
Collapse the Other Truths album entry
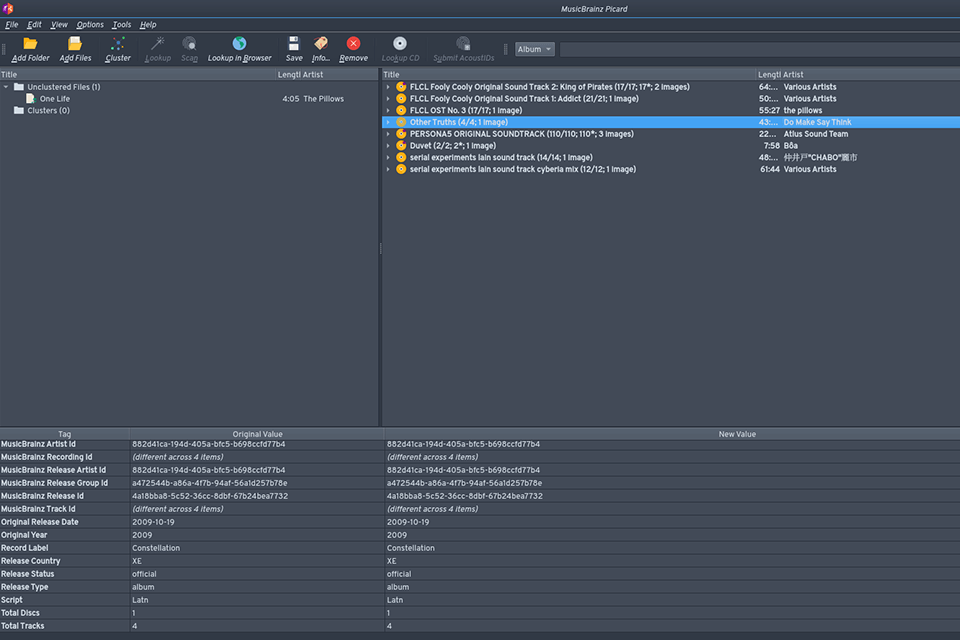coord(390,121)
